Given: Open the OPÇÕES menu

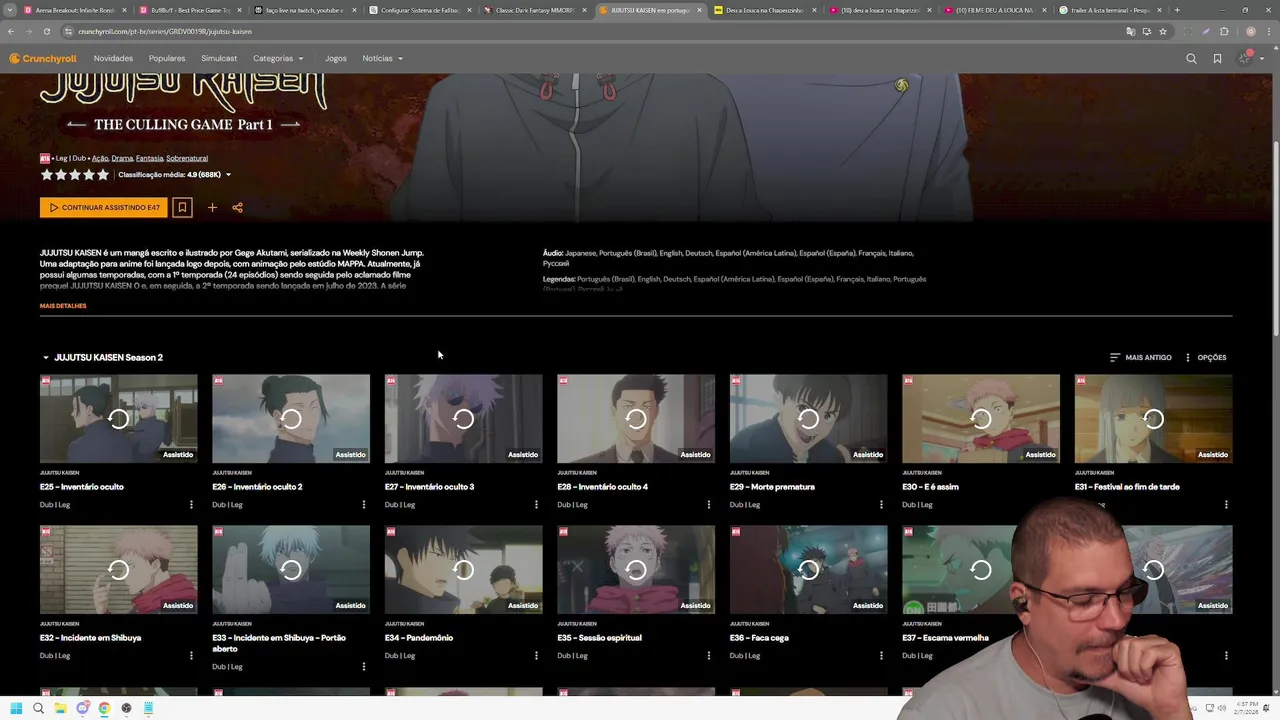Looking at the screenshot, I should (1205, 357).
